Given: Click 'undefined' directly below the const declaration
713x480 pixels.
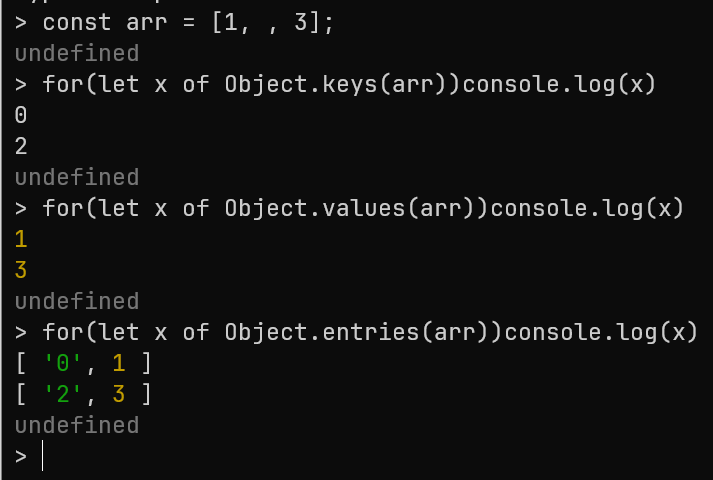Looking at the screenshot, I should coord(76,54).
